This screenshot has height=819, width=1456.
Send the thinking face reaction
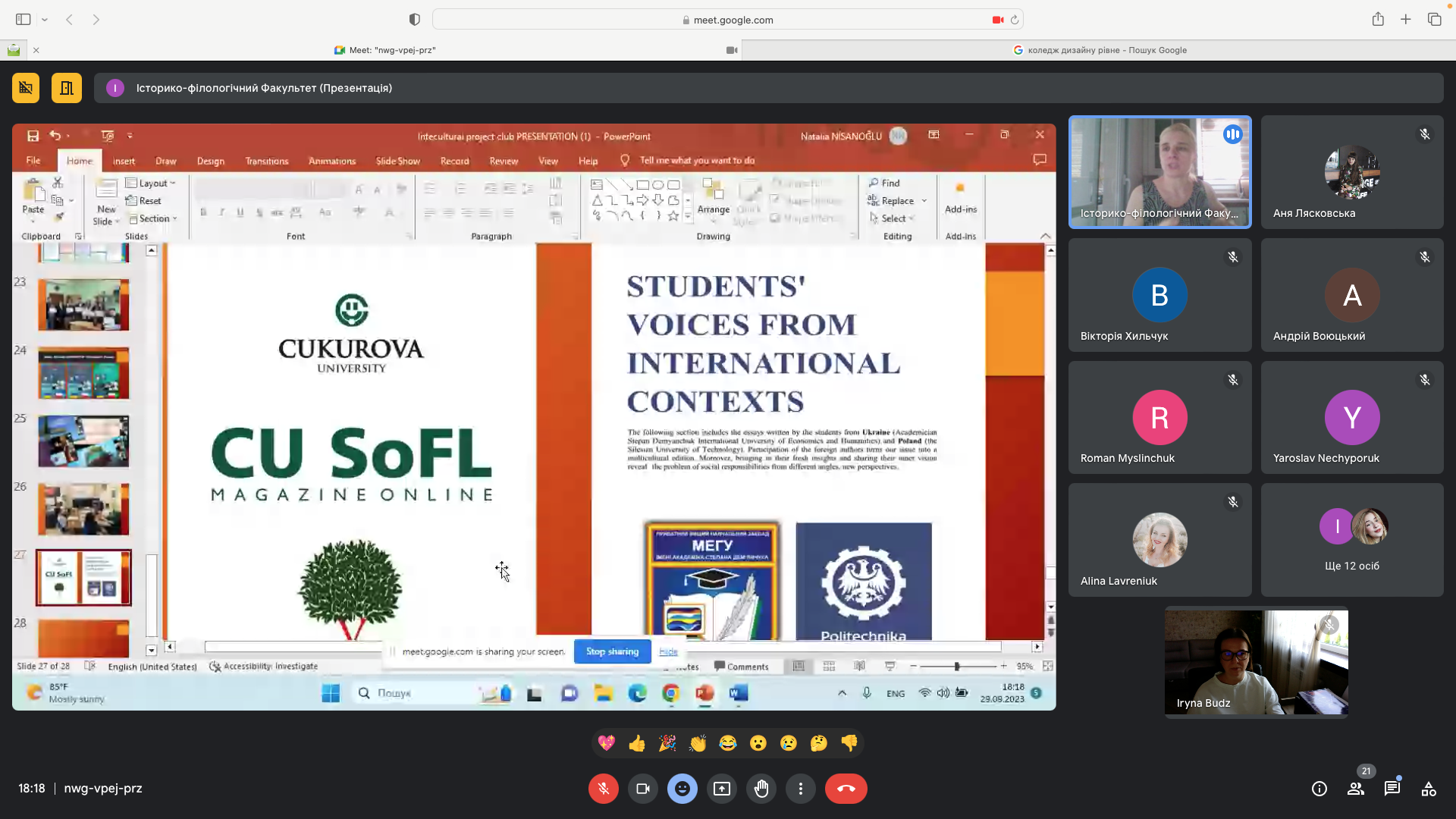click(819, 743)
